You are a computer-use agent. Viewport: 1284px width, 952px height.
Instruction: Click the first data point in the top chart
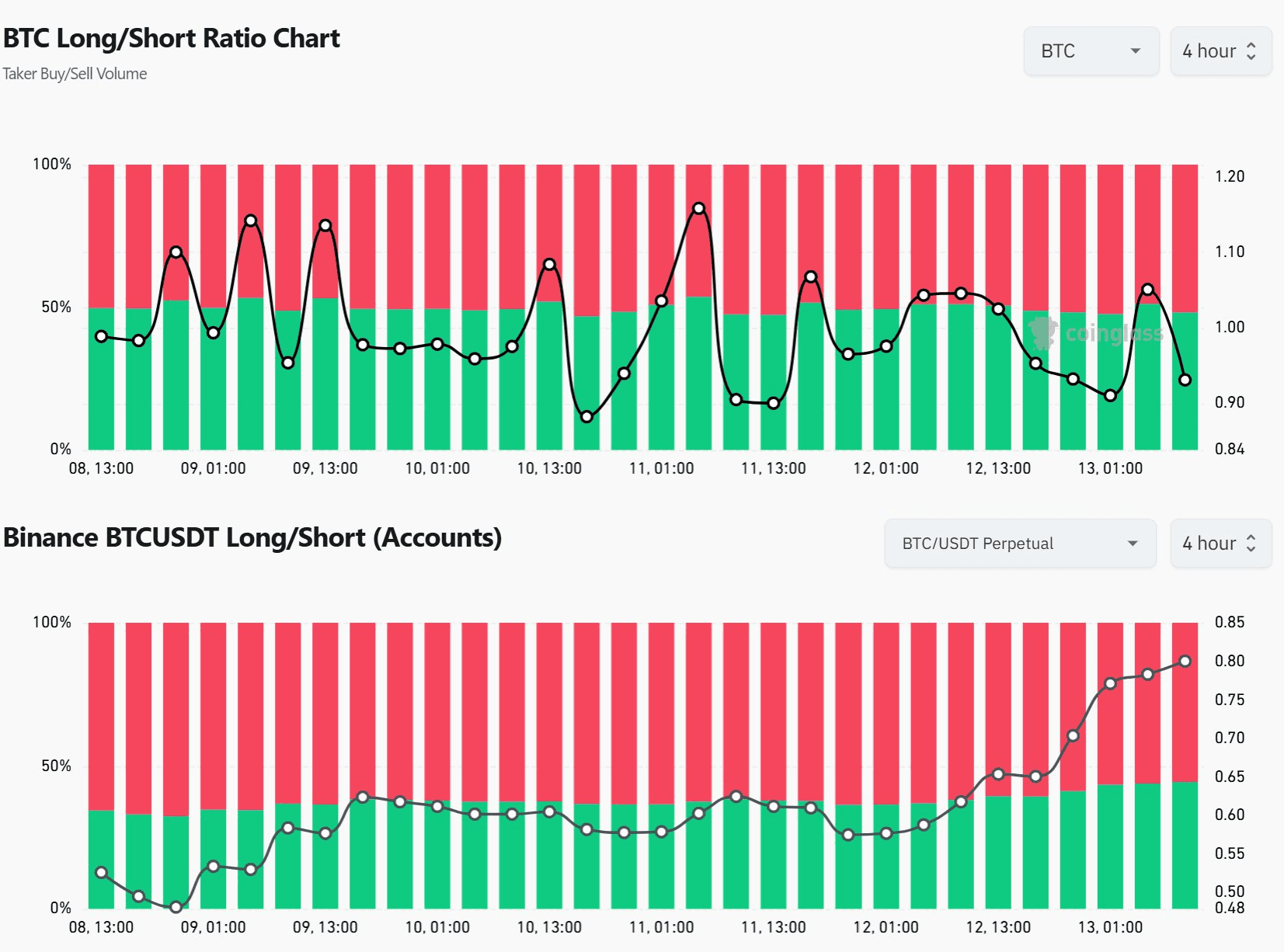(101, 336)
